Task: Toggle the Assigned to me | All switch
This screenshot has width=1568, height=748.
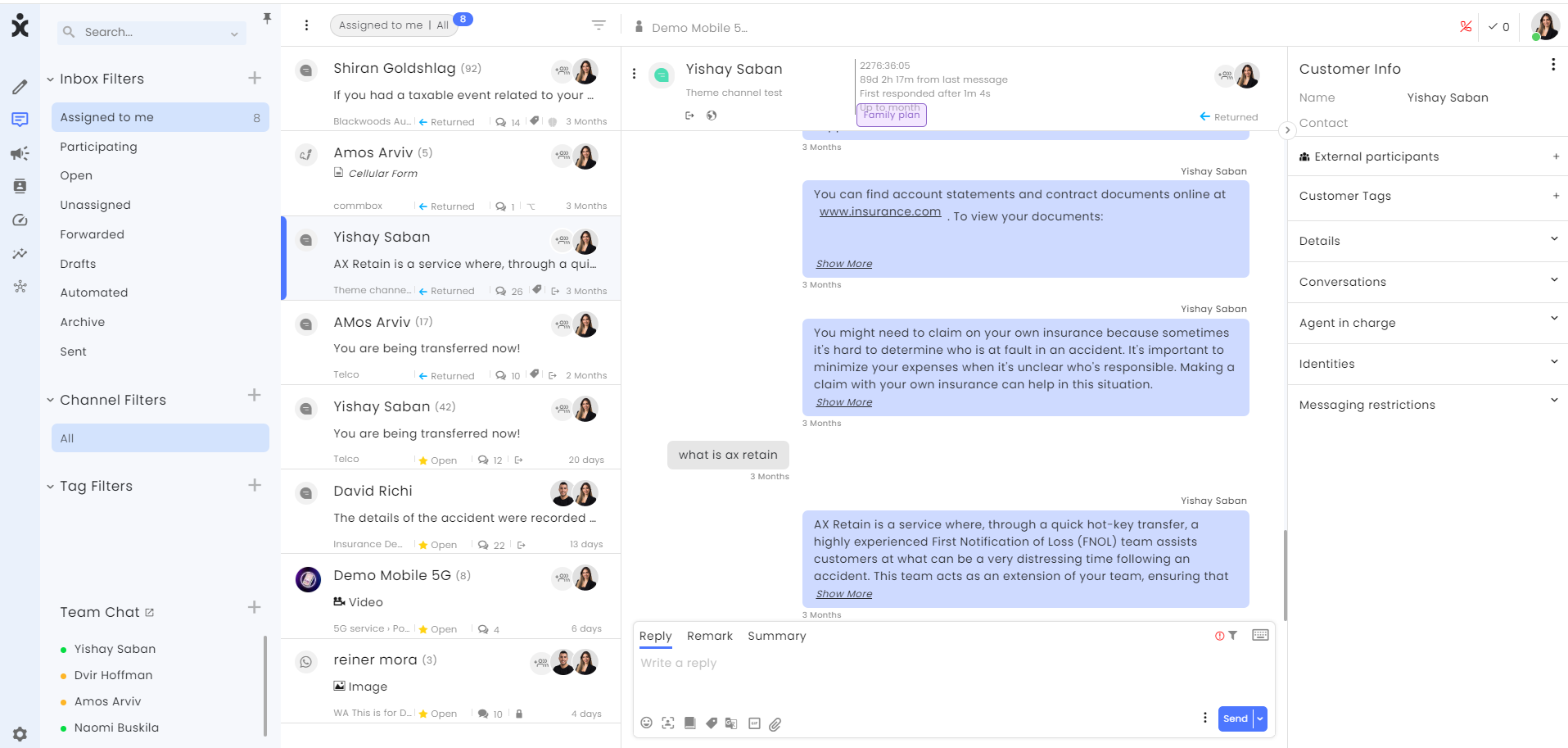Action: [393, 25]
